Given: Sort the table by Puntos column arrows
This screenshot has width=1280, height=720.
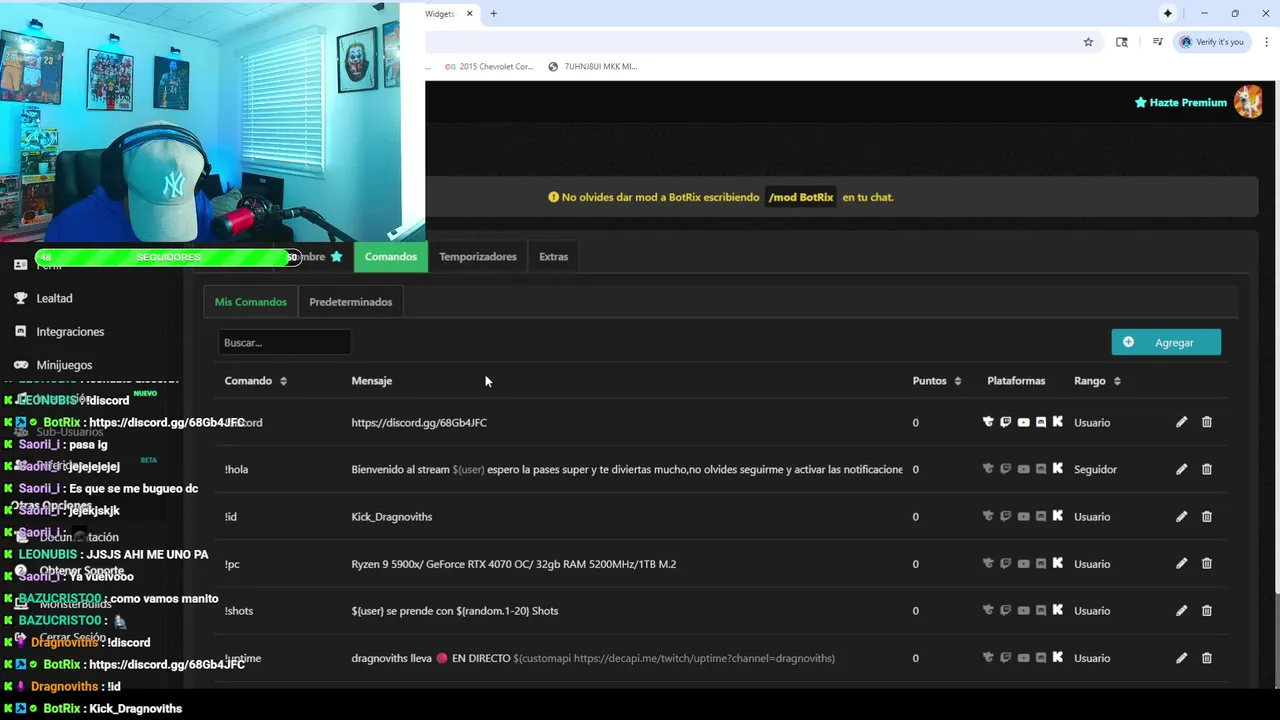Looking at the screenshot, I should pos(958,381).
